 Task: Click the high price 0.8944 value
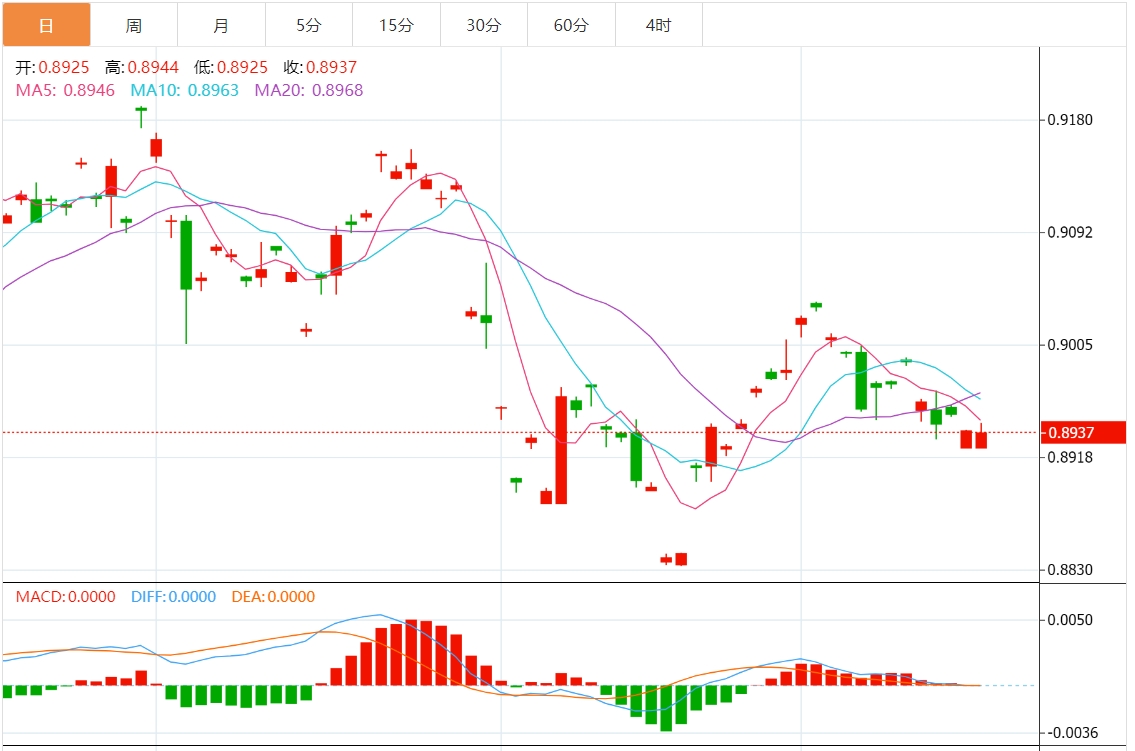click(x=153, y=67)
